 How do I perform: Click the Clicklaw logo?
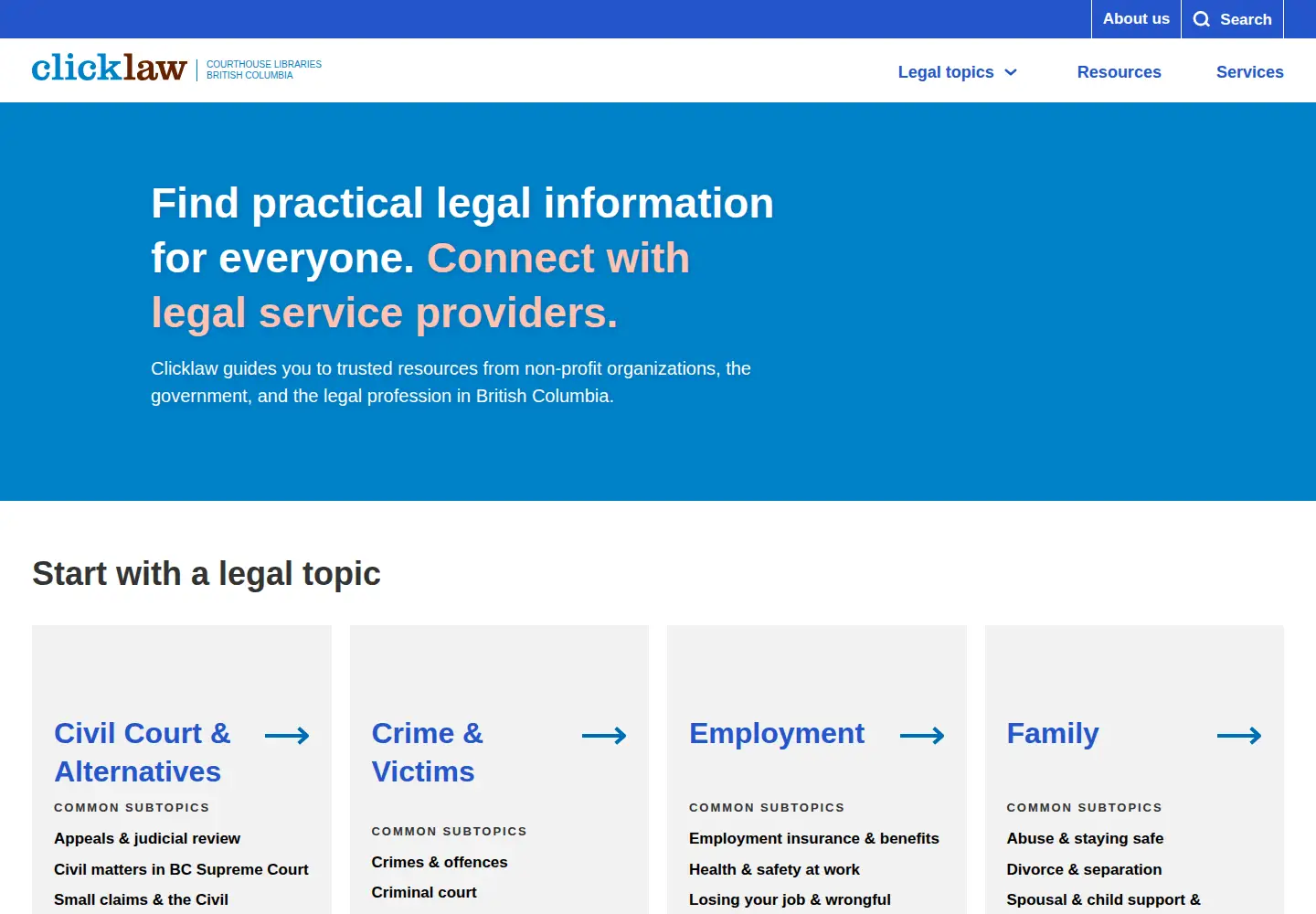110,69
